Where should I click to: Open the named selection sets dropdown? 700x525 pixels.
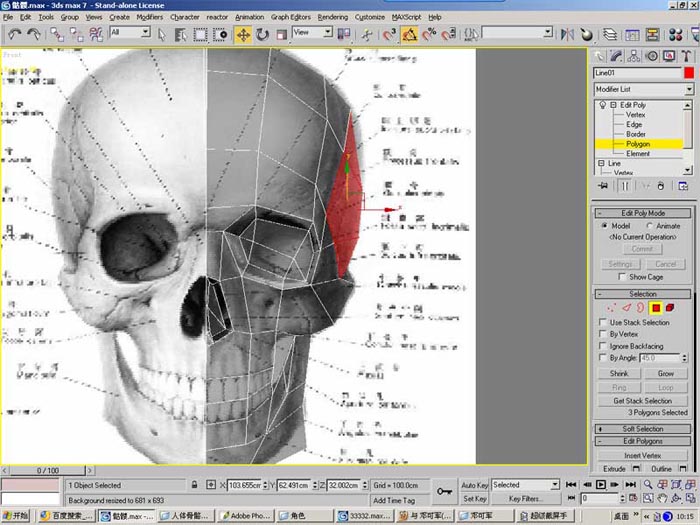[x=548, y=32]
